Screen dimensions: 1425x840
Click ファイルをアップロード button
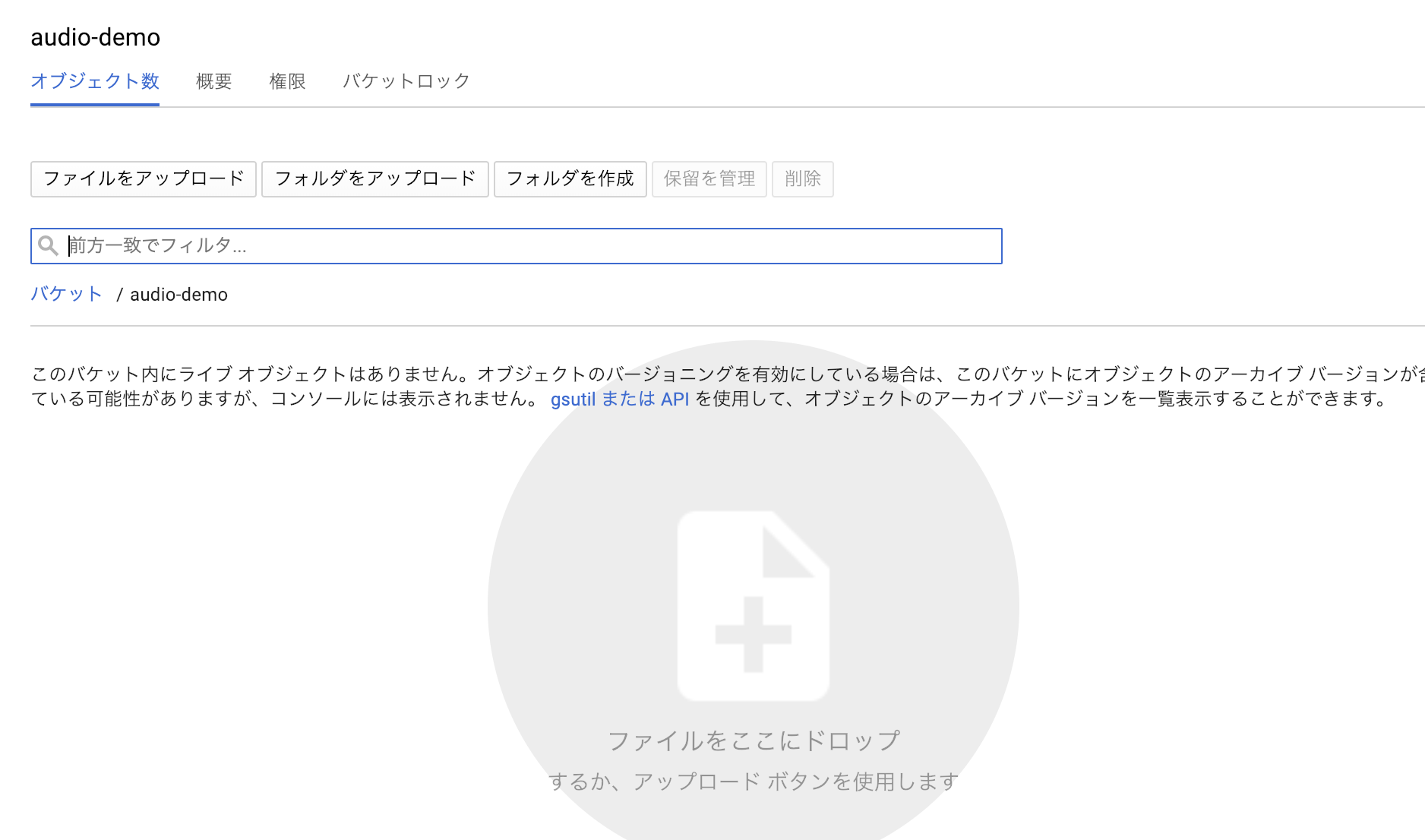pos(144,179)
